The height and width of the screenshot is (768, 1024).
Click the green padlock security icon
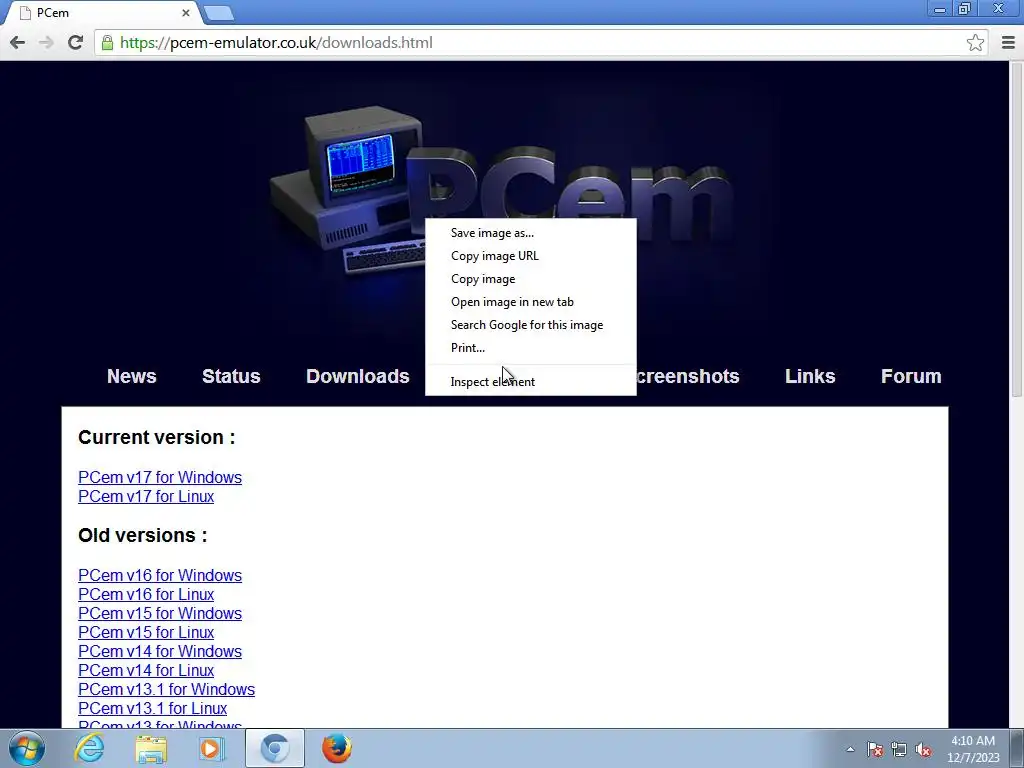click(x=107, y=42)
